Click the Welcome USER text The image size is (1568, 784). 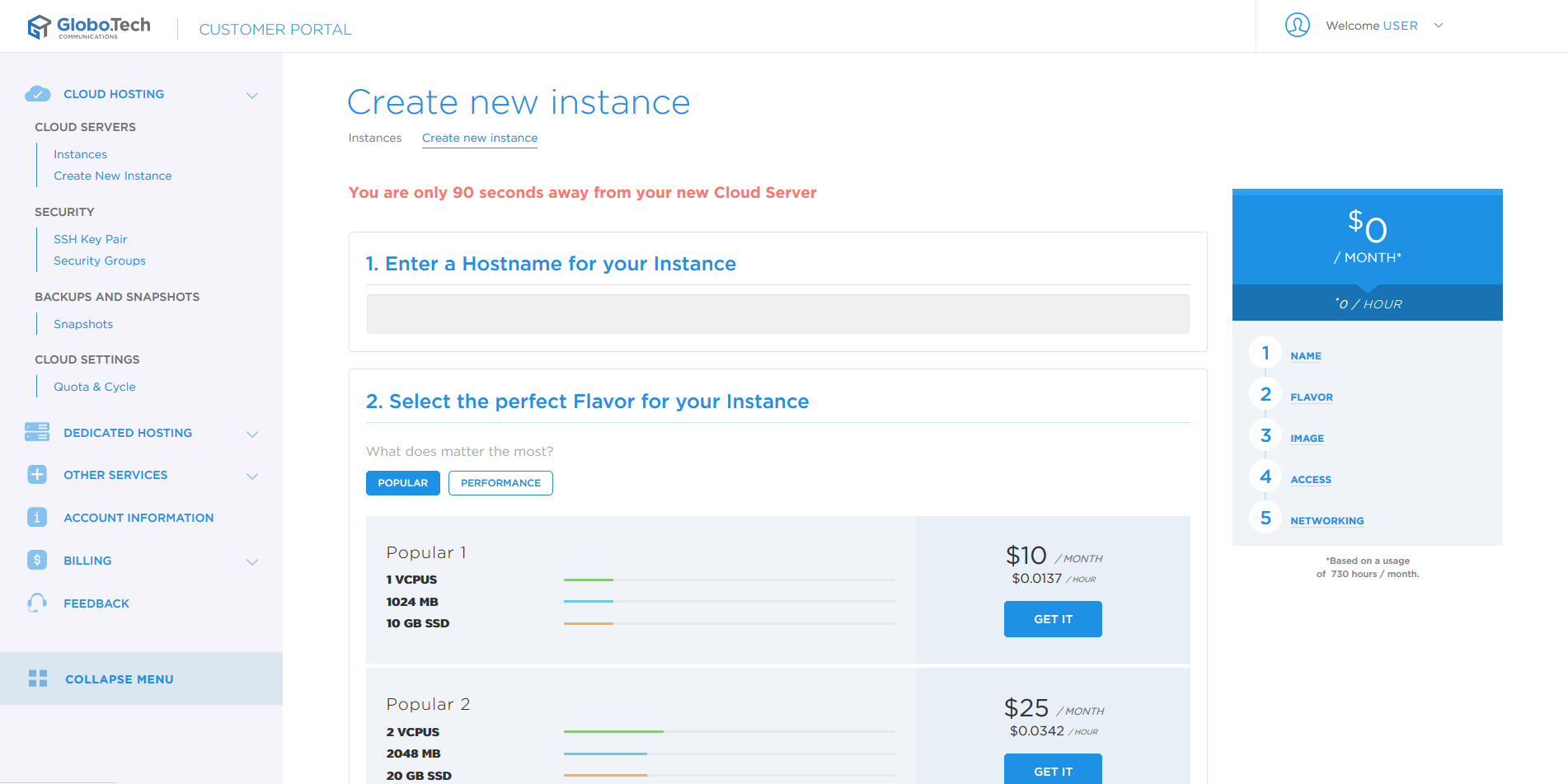point(1372,26)
